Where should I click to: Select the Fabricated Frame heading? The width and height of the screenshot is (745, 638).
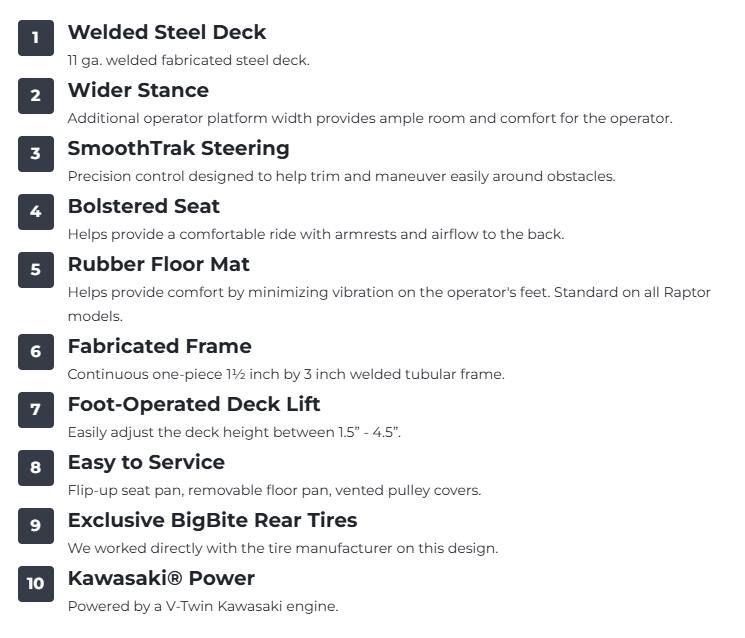pyautogui.click(x=160, y=346)
